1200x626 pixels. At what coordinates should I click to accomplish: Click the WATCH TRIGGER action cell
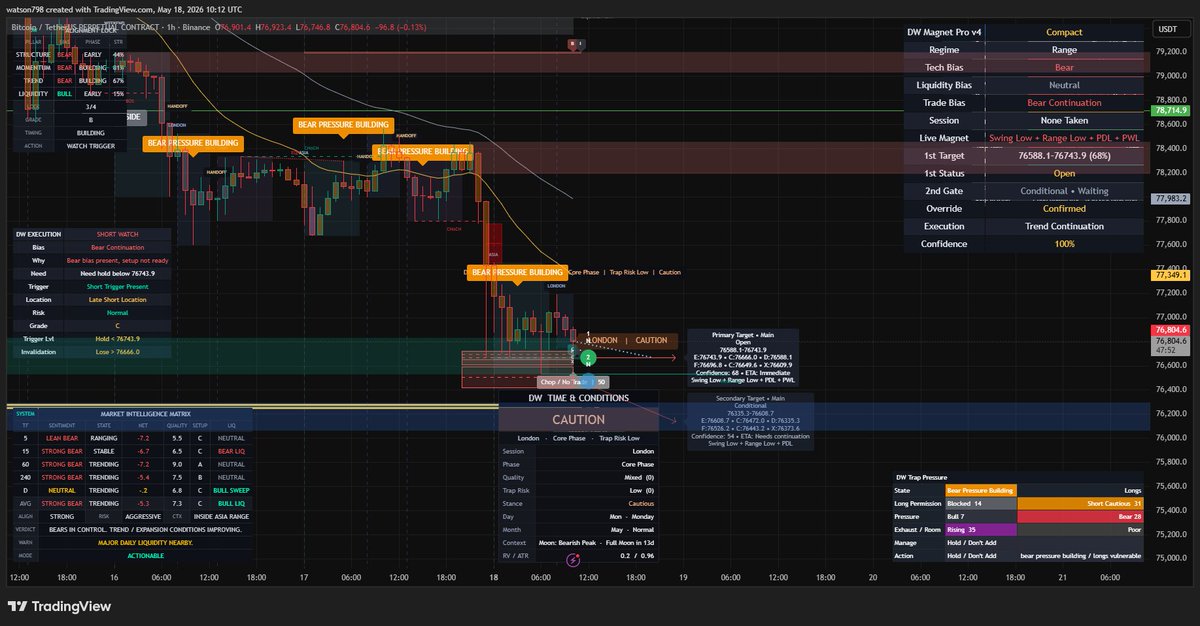(91, 146)
